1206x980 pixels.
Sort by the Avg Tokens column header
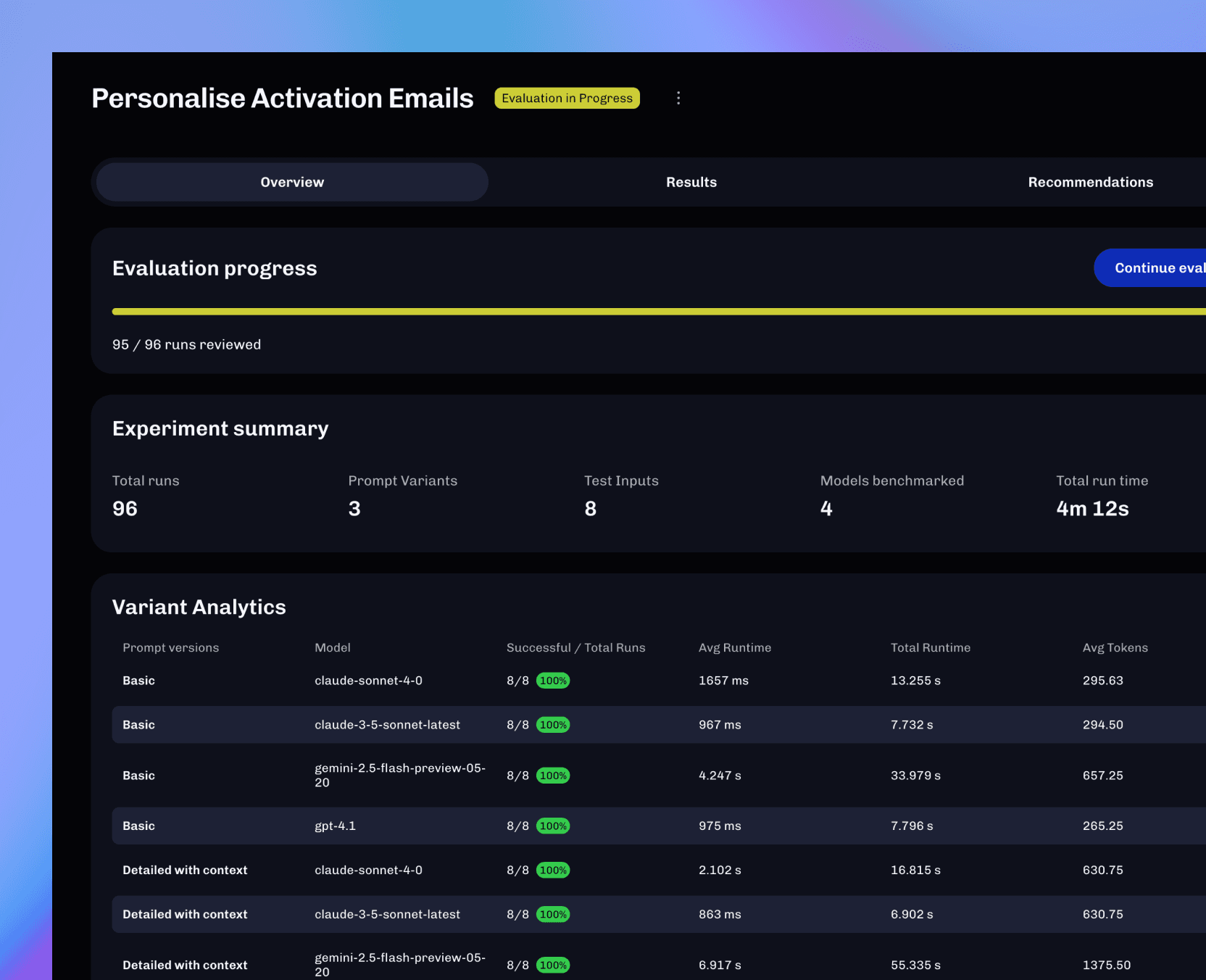(1115, 647)
